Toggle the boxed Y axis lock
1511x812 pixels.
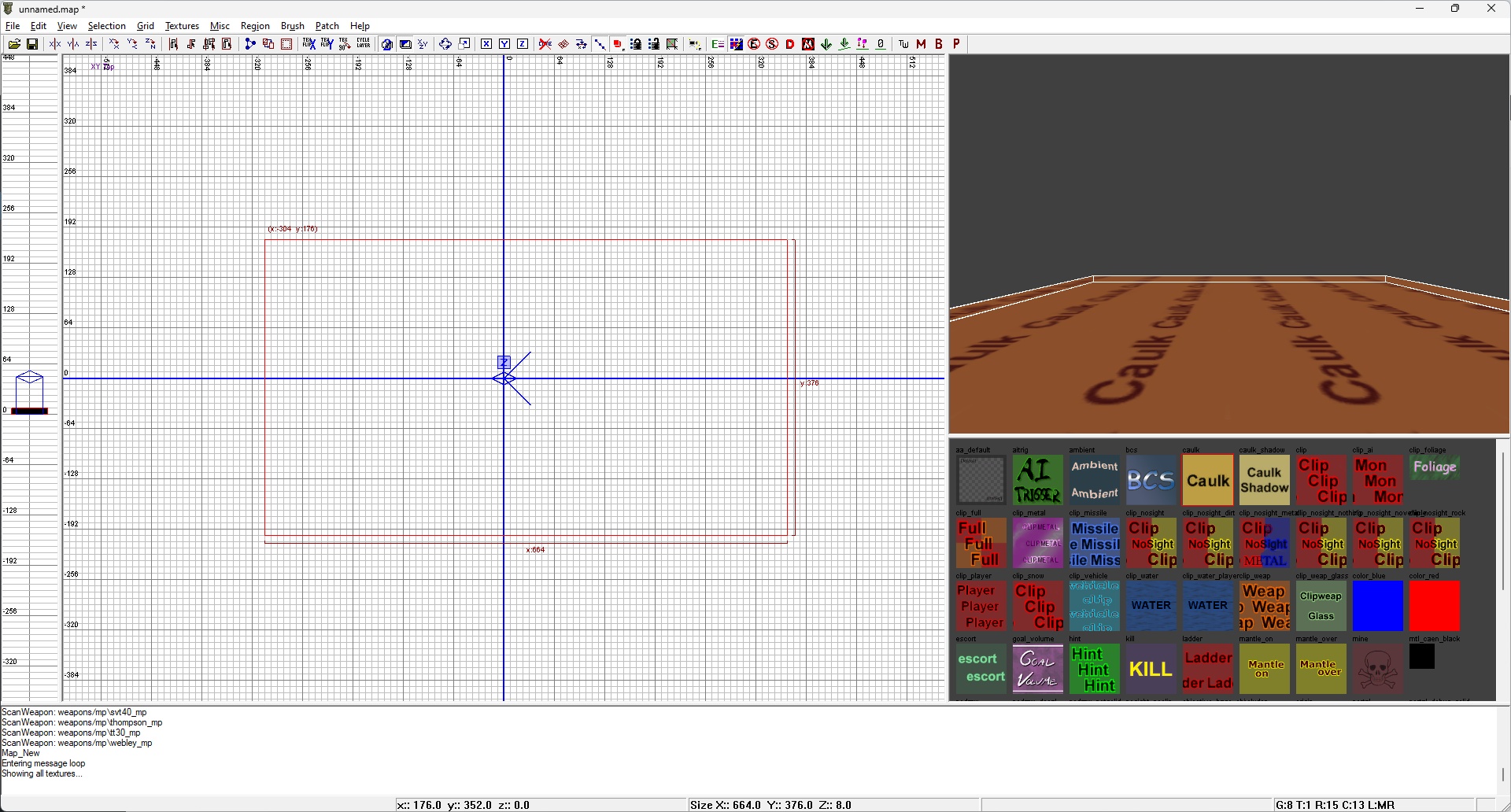point(504,45)
